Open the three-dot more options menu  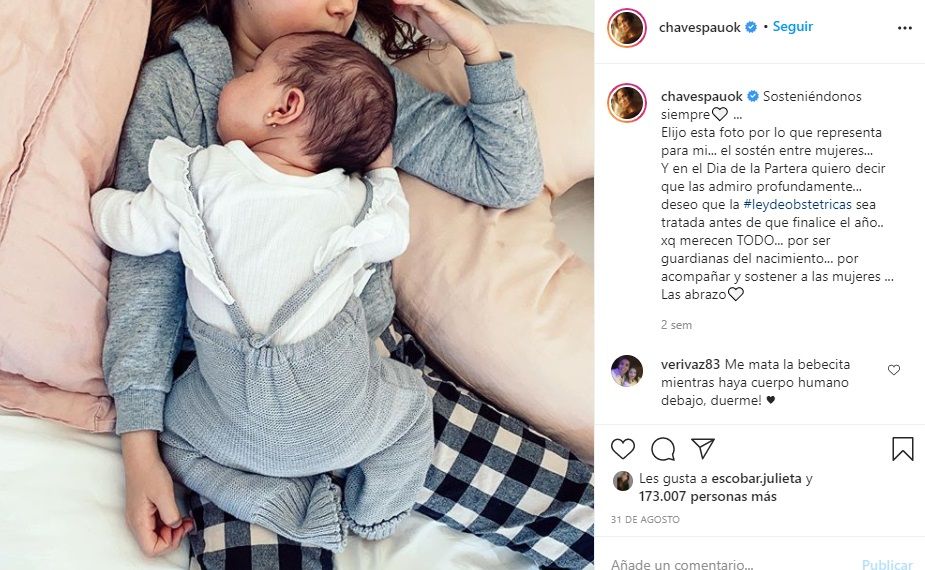click(905, 28)
